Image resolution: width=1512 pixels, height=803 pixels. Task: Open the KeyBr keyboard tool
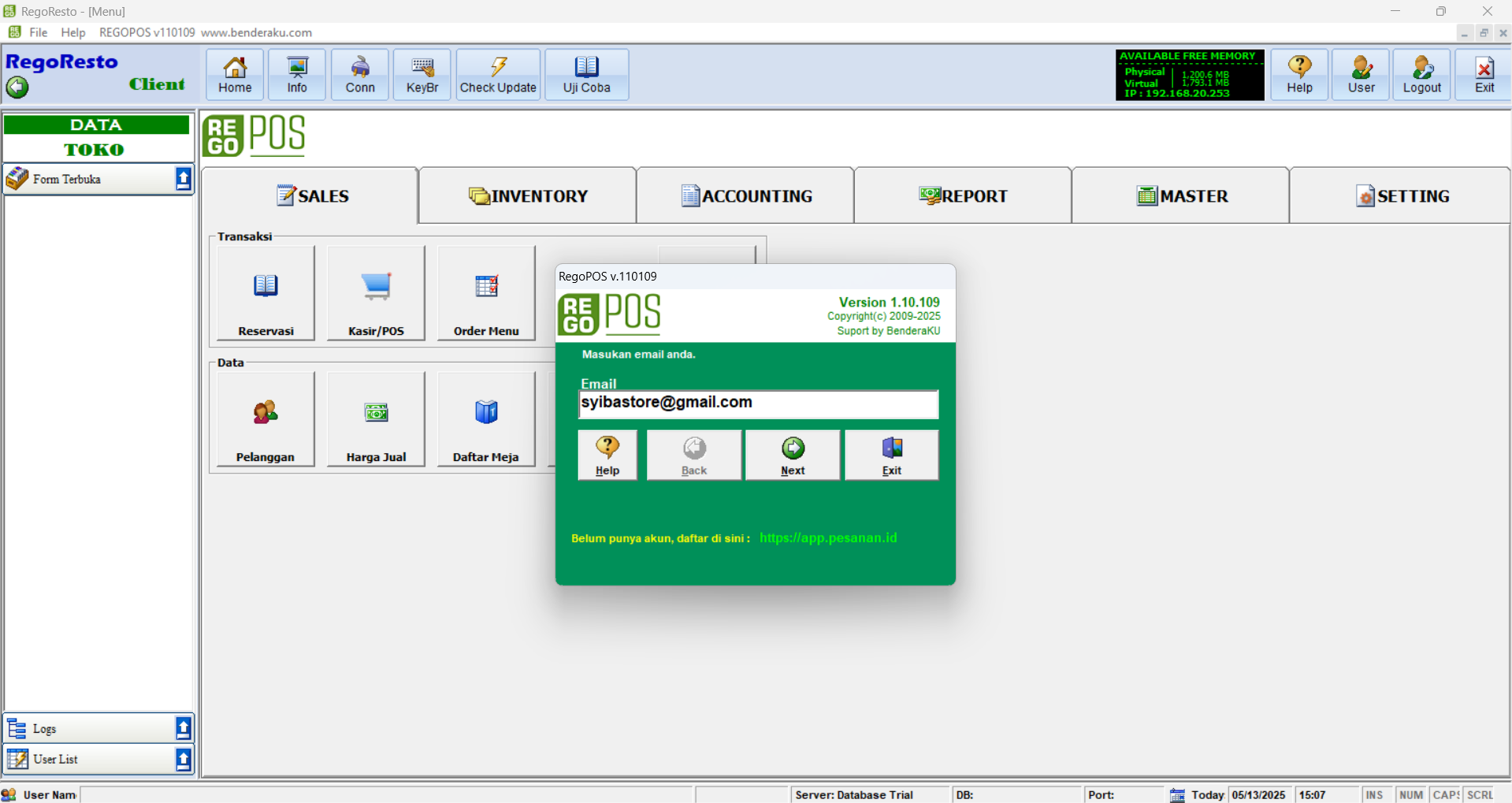tap(422, 75)
